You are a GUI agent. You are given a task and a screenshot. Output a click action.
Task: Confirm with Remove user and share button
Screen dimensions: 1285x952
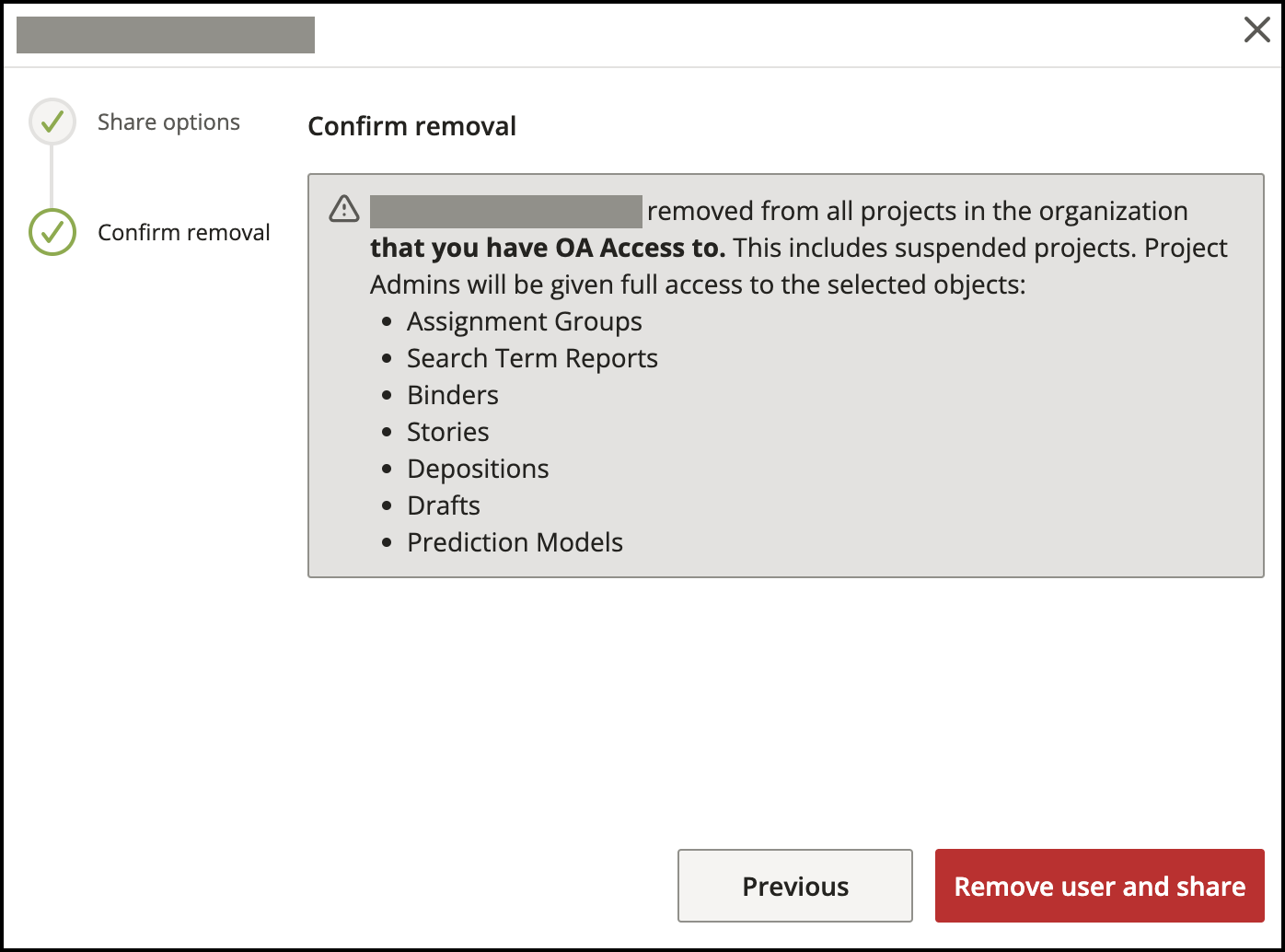click(1100, 886)
